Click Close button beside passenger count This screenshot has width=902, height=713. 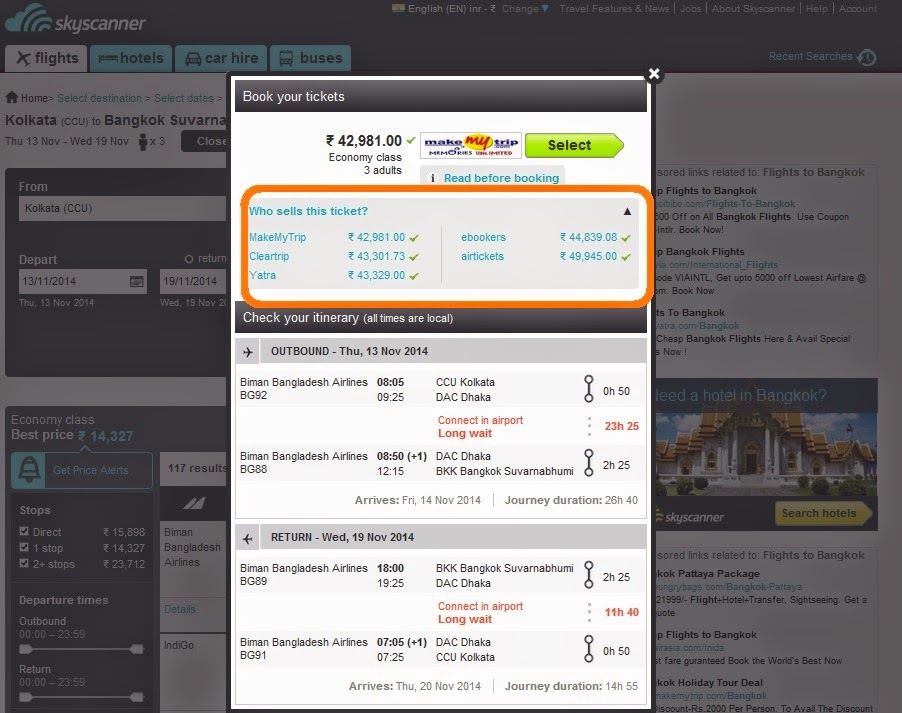click(x=204, y=141)
